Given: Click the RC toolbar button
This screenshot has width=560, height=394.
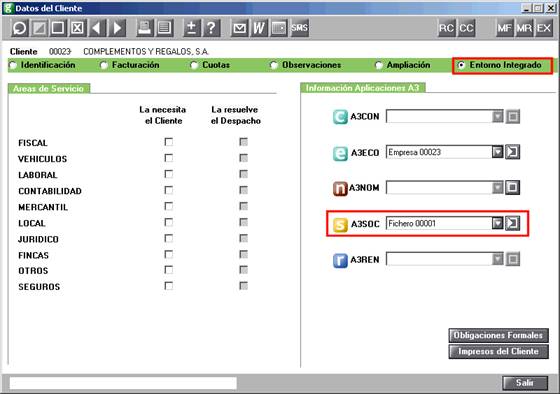Looking at the screenshot, I should (x=446, y=28).
